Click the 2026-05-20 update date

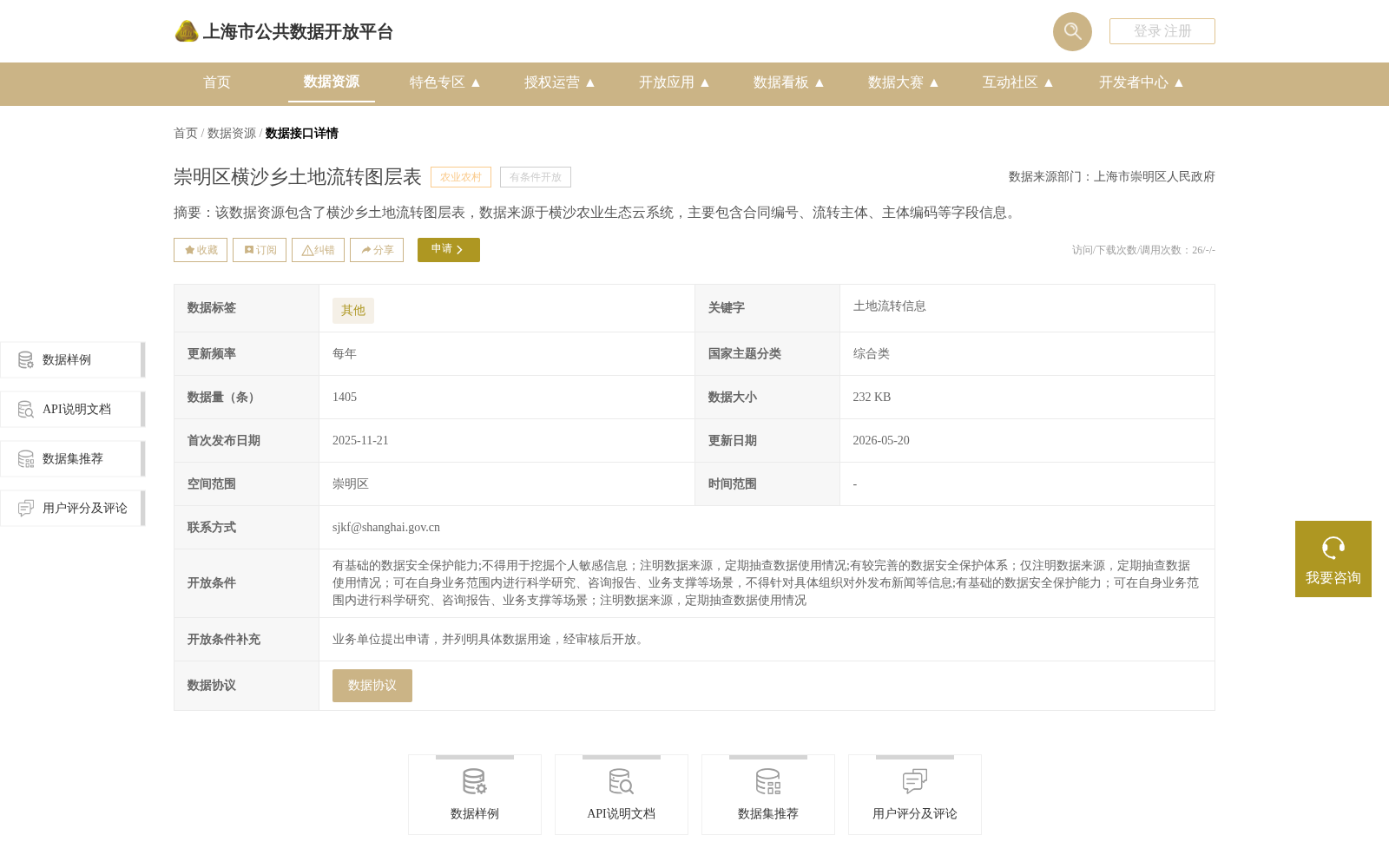[881, 440]
